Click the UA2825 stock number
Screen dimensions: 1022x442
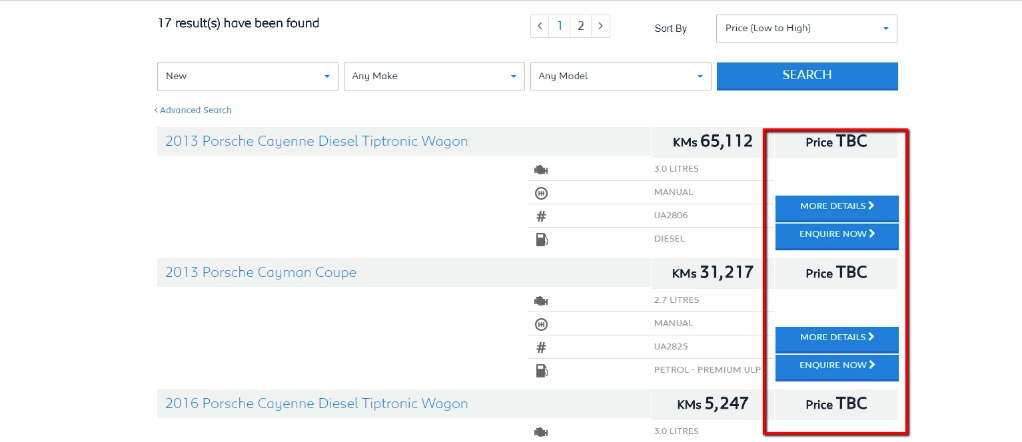coord(671,347)
